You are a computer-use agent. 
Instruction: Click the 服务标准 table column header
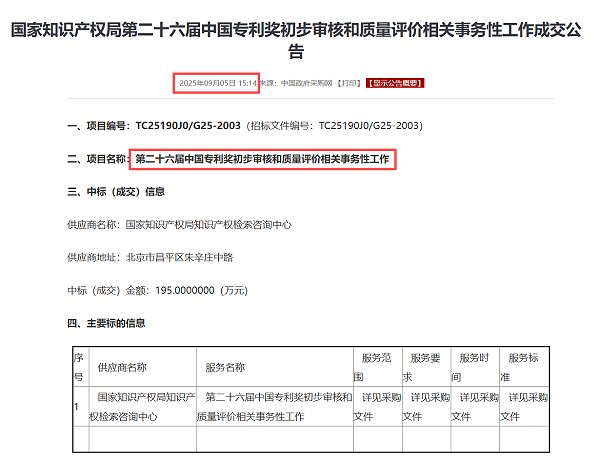(524, 367)
